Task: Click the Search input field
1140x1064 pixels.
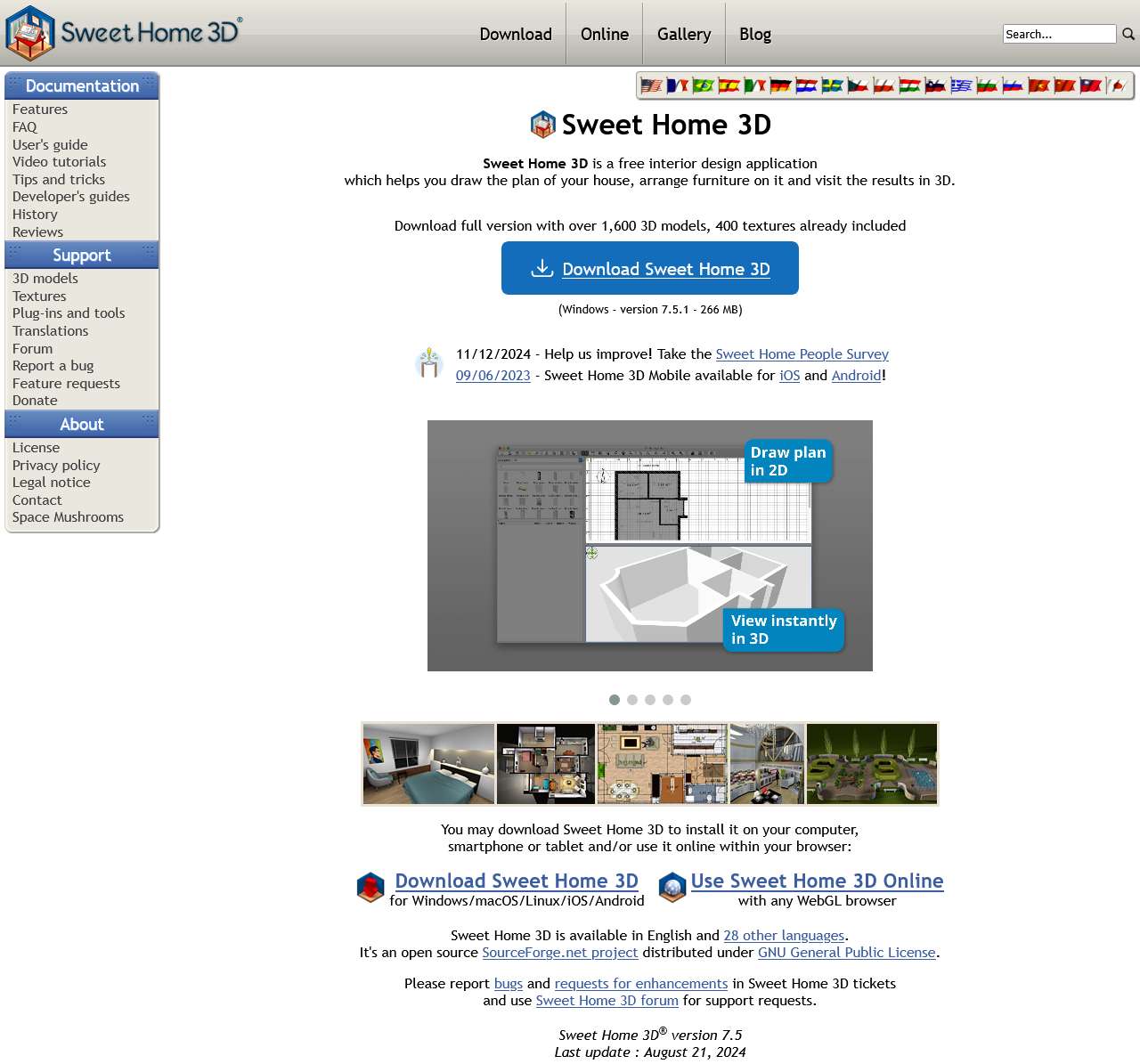Action: pos(1059,34)
